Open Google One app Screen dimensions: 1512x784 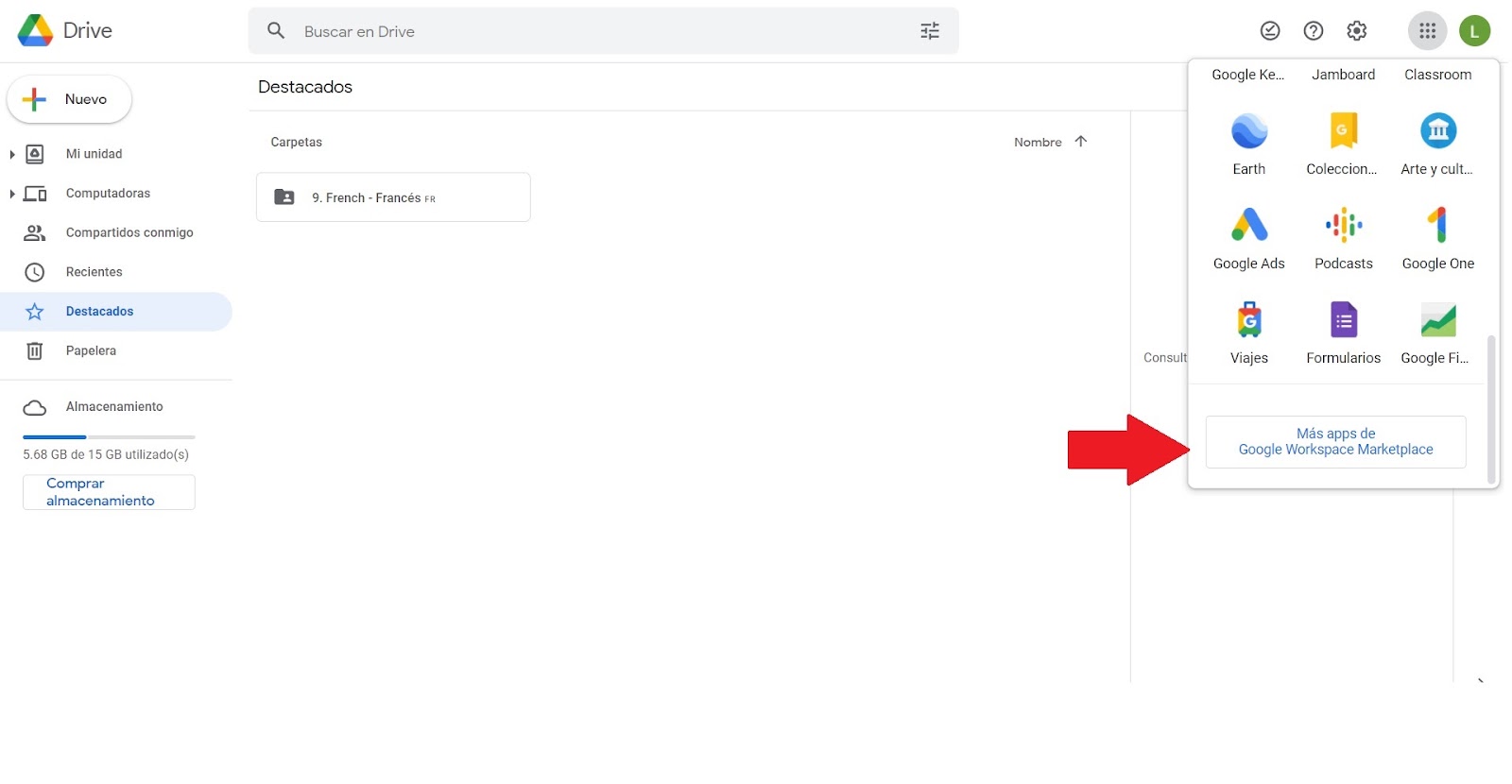[x=1438, y=238]
